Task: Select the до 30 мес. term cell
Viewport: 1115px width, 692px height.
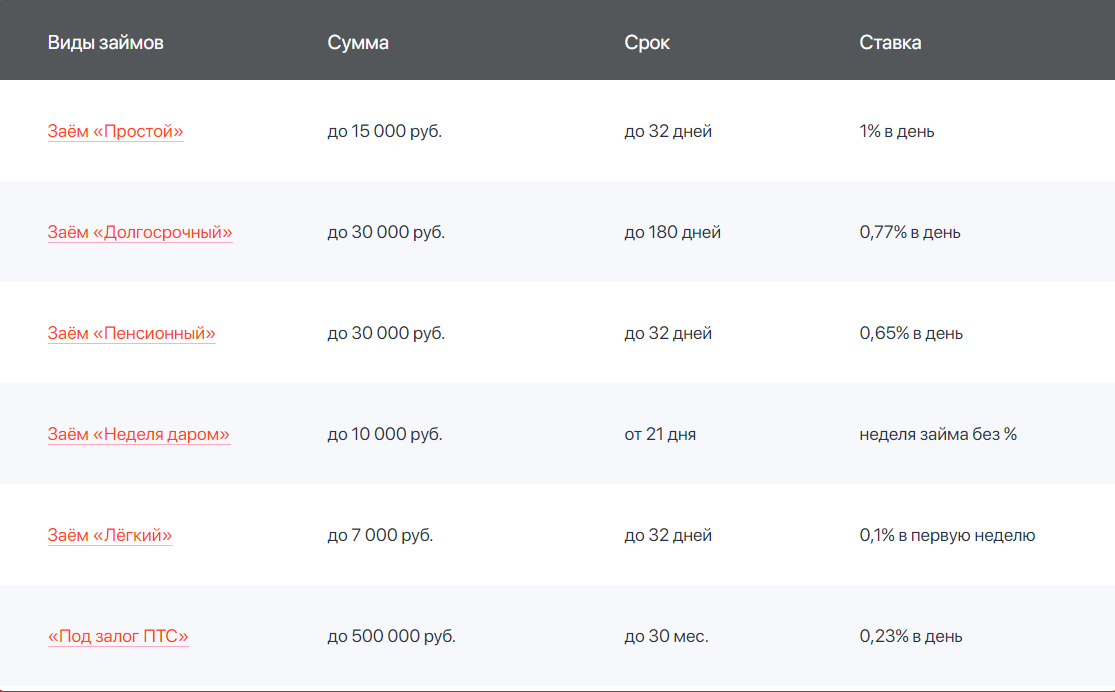Action: coord(666,636)
